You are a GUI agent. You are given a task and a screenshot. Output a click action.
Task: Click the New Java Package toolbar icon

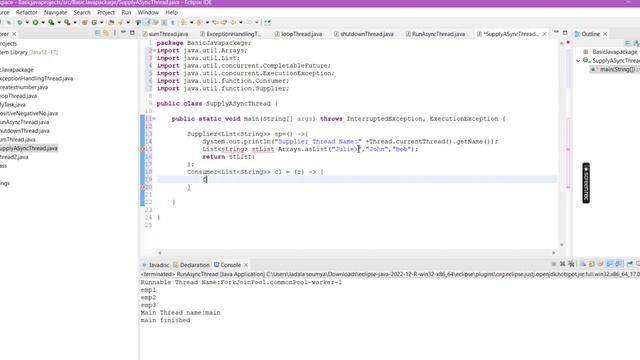pos(84,22)
